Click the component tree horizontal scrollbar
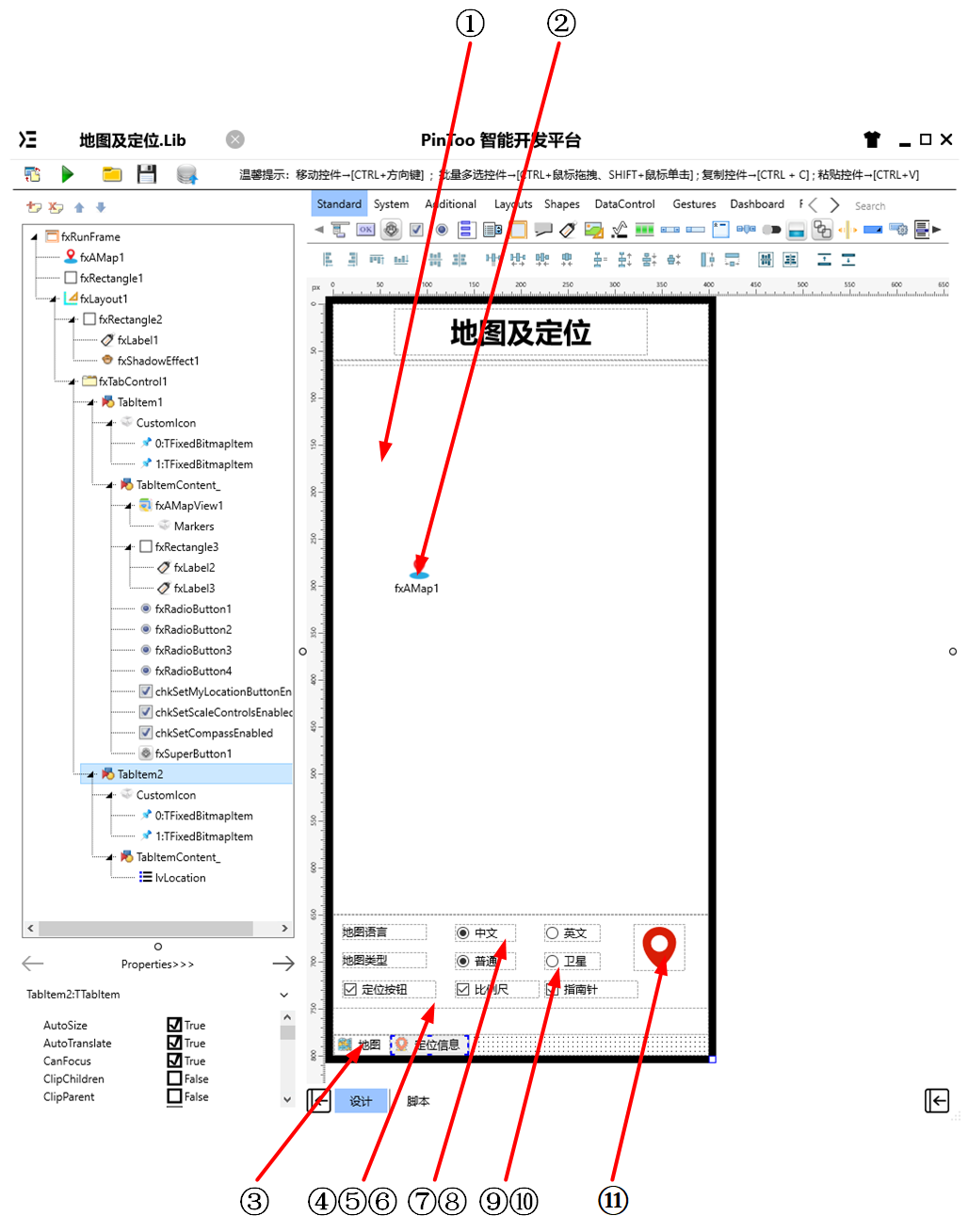 146,928
